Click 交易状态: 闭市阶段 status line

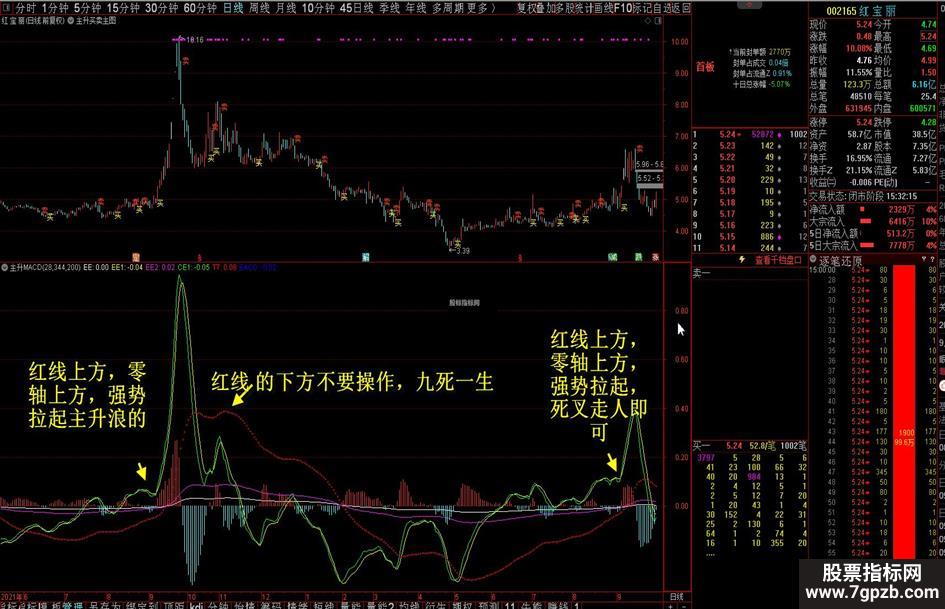(x=863, y=196)
